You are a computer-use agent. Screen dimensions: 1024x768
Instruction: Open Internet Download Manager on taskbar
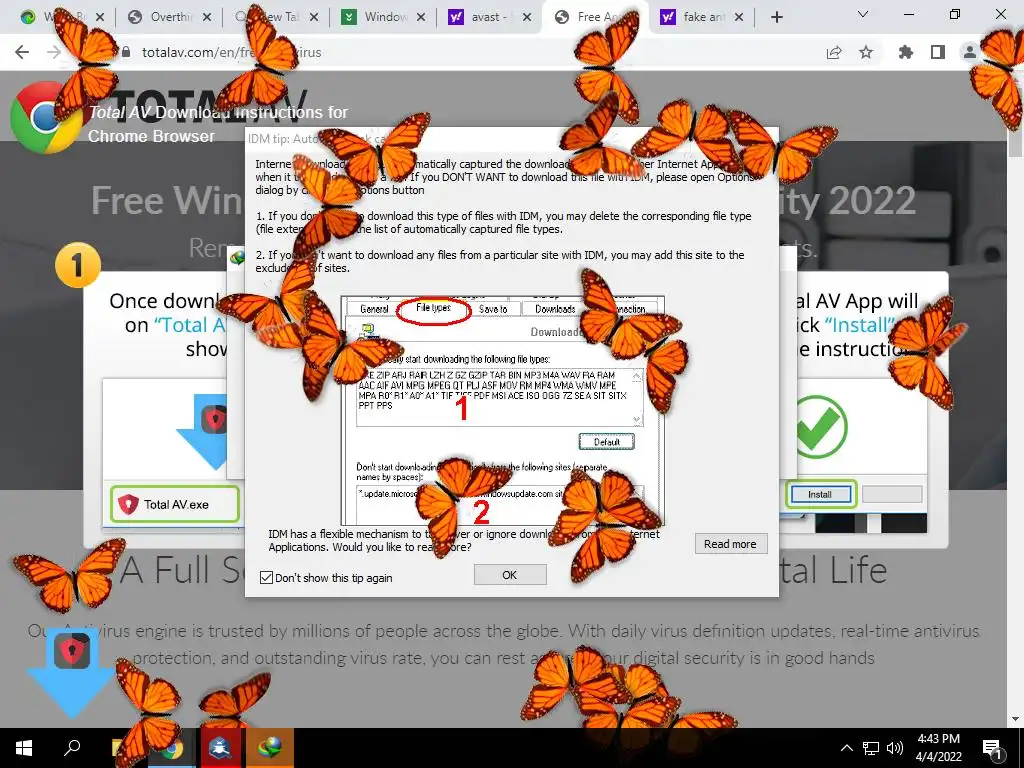coord(270,748)
